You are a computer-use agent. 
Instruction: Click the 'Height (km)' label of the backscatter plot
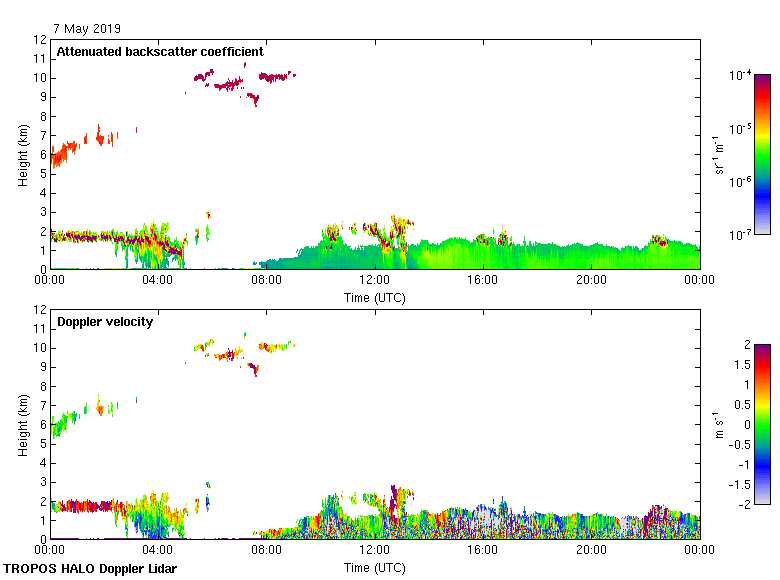point(22,155)
